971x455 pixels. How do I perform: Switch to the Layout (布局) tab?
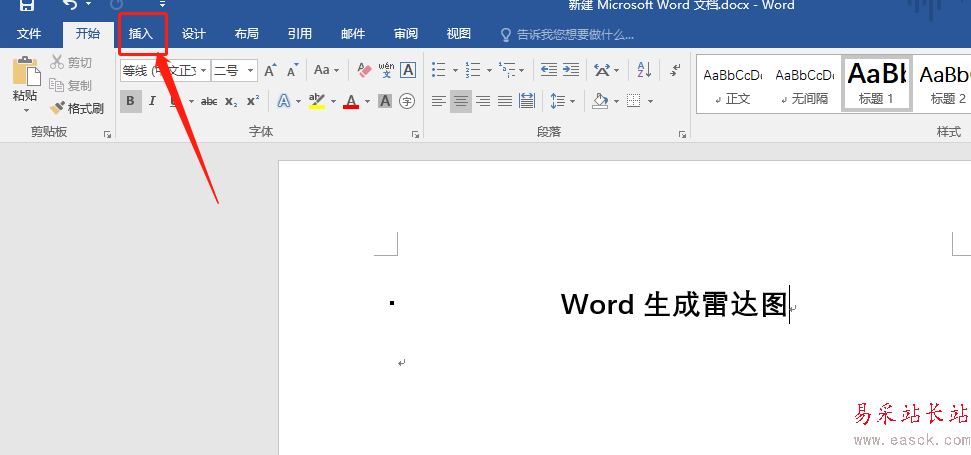246,34
